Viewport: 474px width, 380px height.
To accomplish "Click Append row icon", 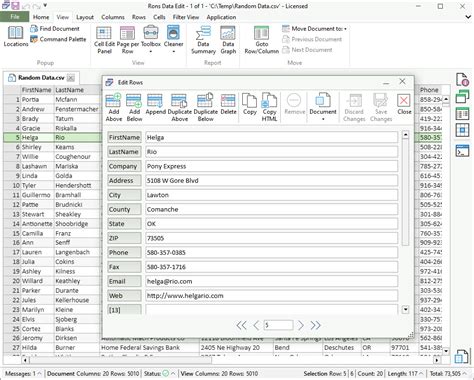I will click(x=155, y=104).
